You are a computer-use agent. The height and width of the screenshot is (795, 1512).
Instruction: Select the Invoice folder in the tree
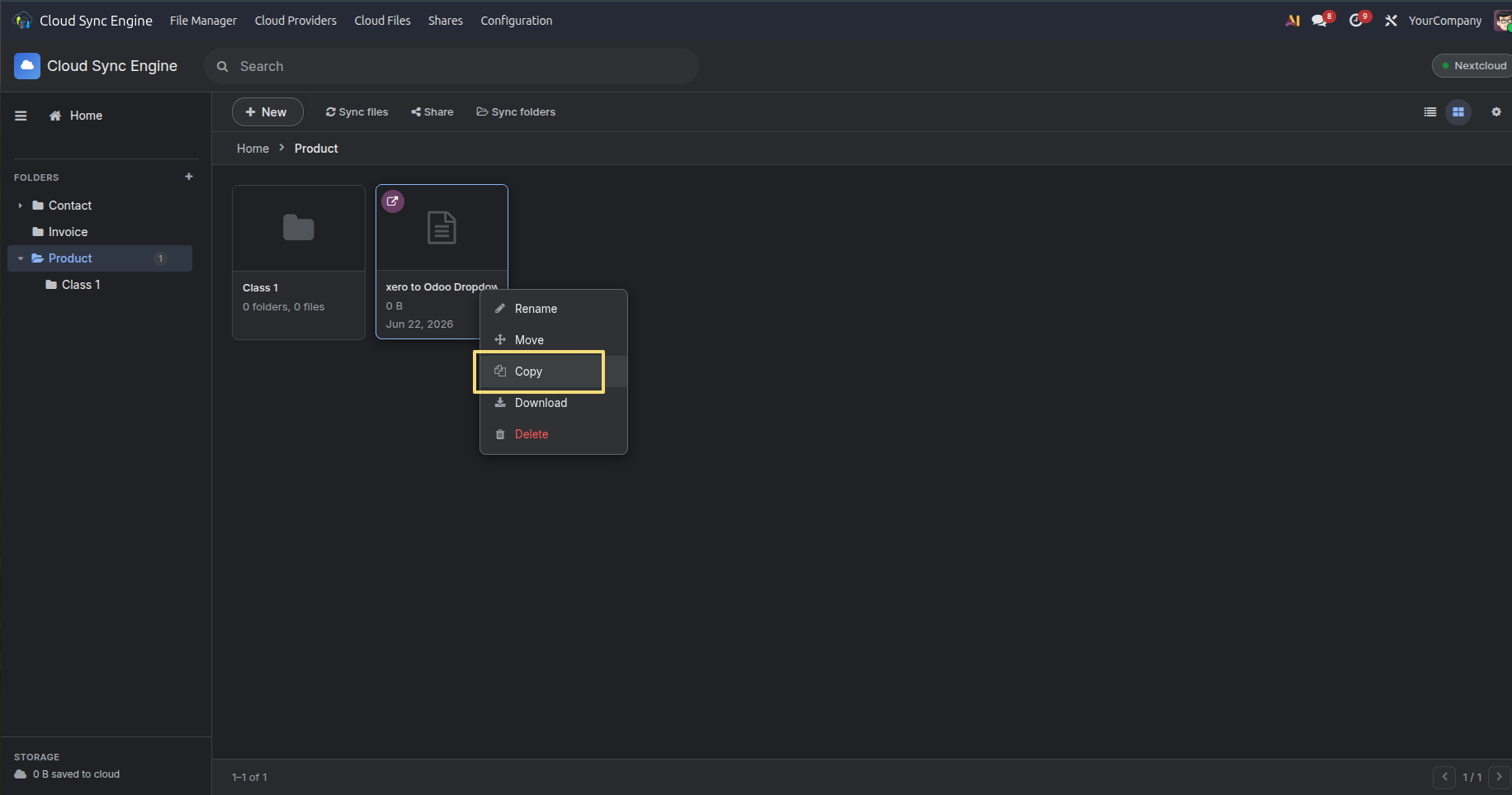point(100,232)
